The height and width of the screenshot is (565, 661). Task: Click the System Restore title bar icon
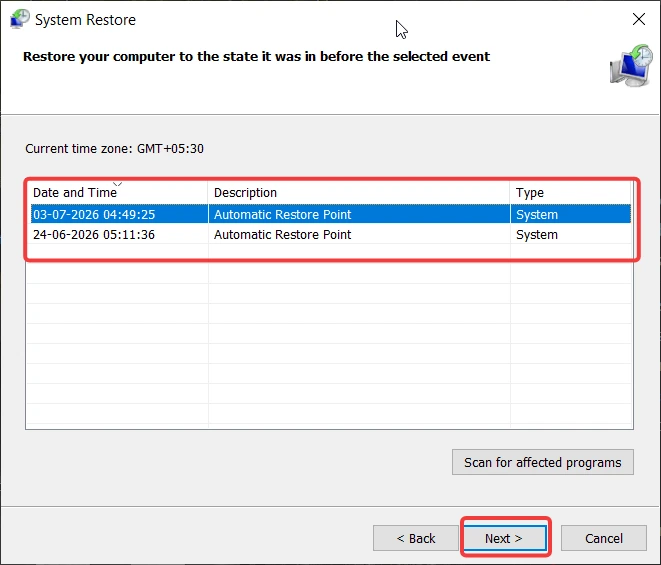20,19
